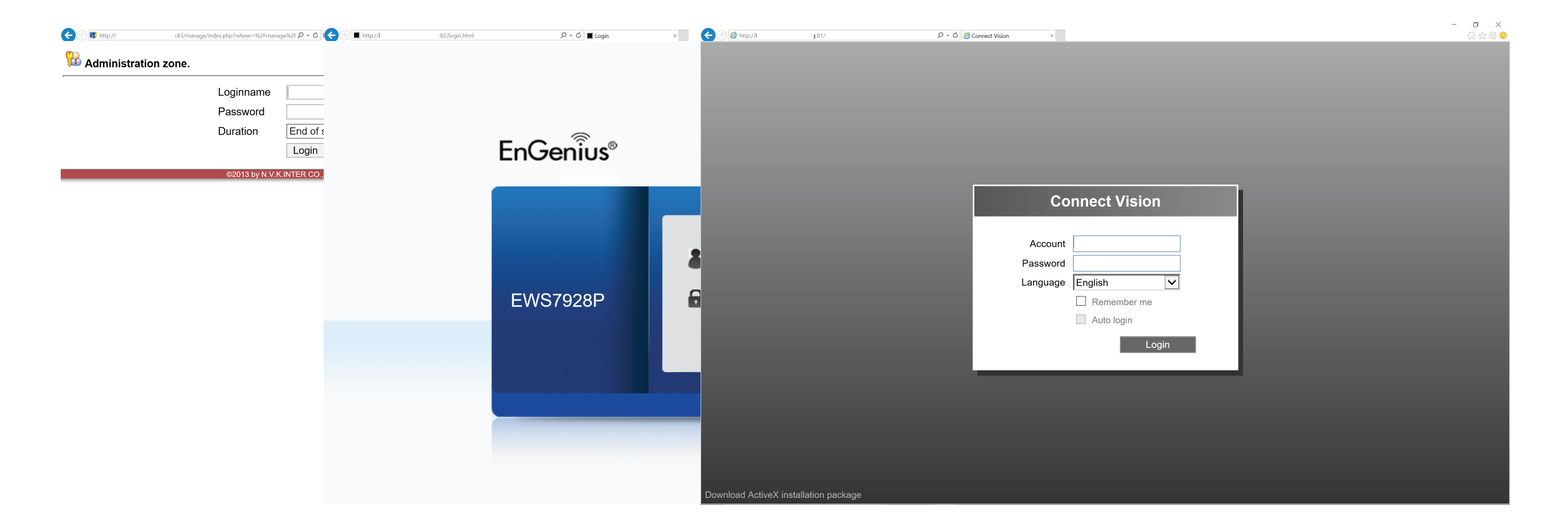Open new tab beside Connect Vision tab
Image resolution: width=1568 pixels, height=527 pixels.
1060,35
